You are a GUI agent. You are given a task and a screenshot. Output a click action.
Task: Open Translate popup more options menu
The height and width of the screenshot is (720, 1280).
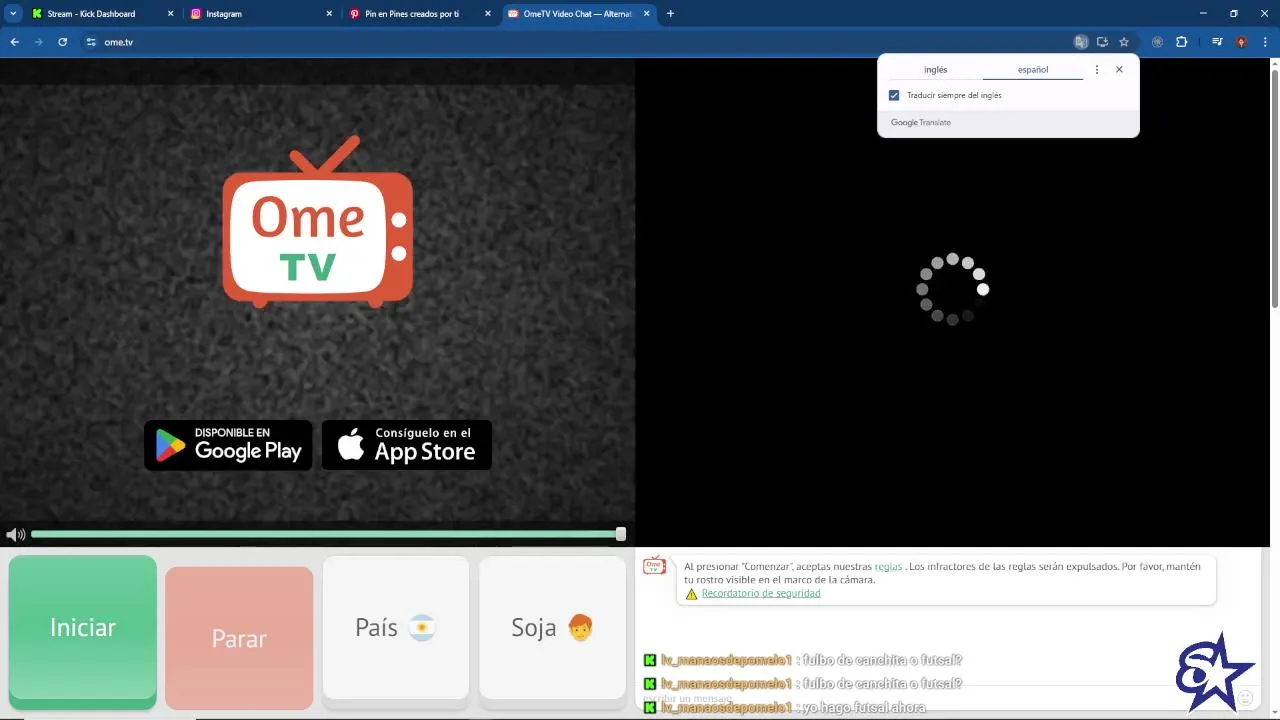pos(1097,70)
